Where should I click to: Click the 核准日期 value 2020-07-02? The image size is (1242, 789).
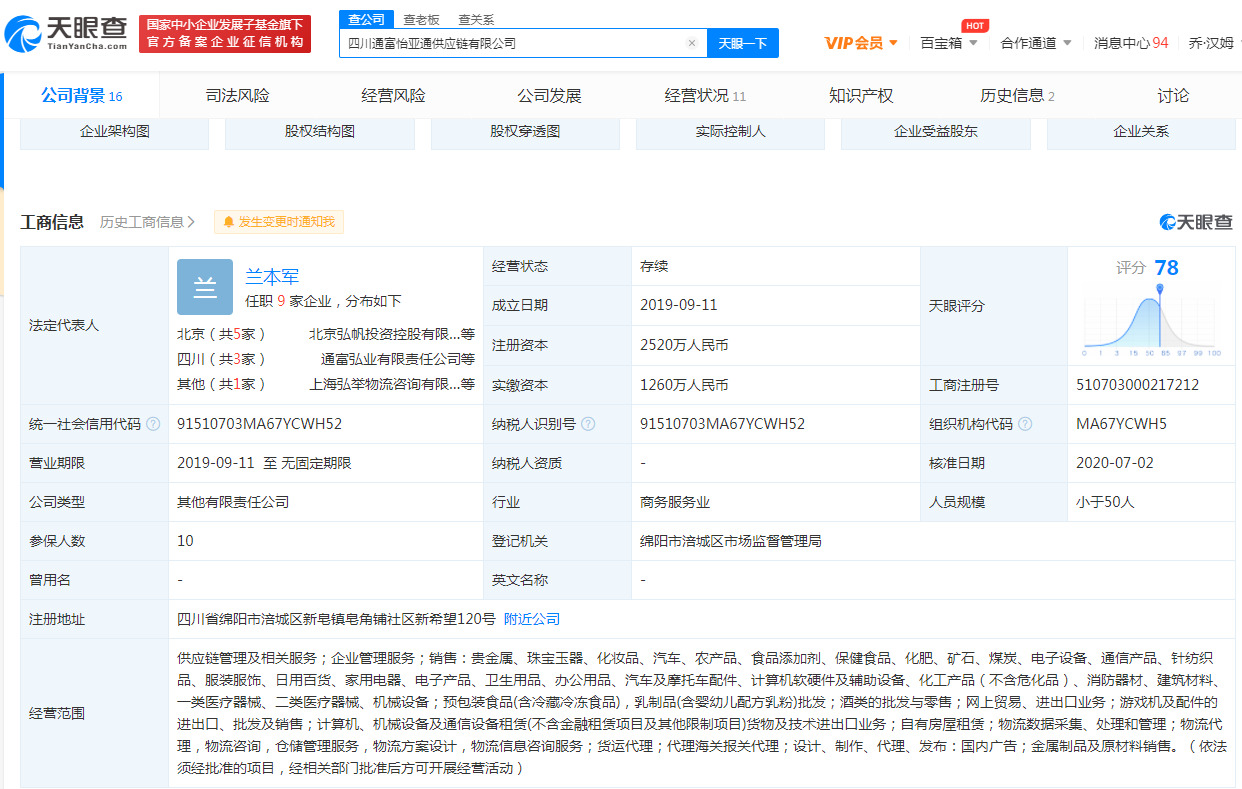pos(1114,463)
